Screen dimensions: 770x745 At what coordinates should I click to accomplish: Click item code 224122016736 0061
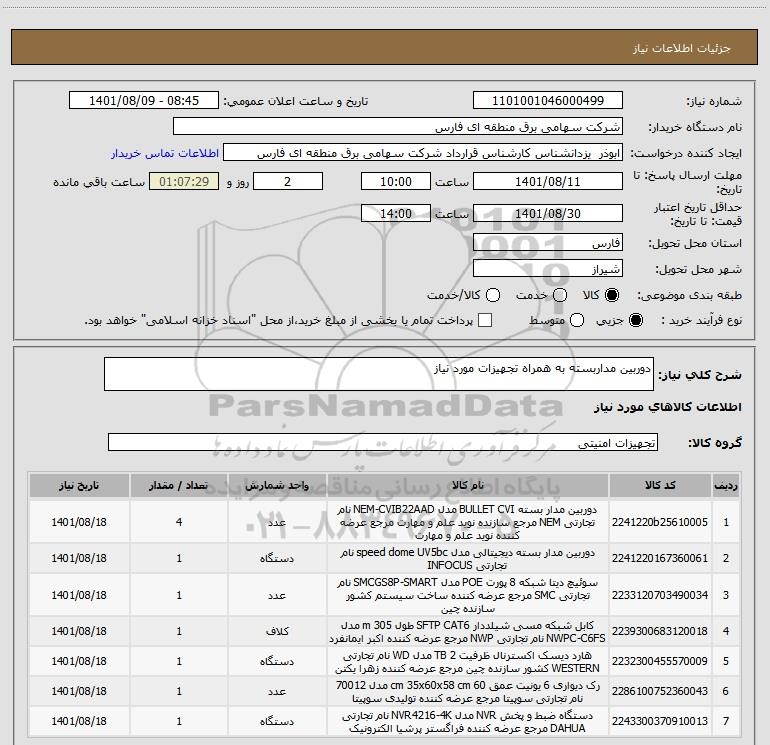660,558
